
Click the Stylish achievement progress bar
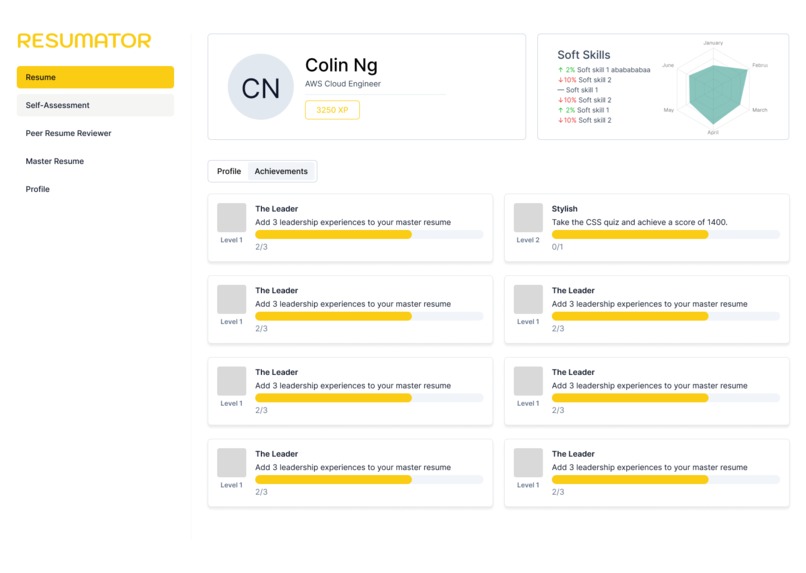[666, 234]
